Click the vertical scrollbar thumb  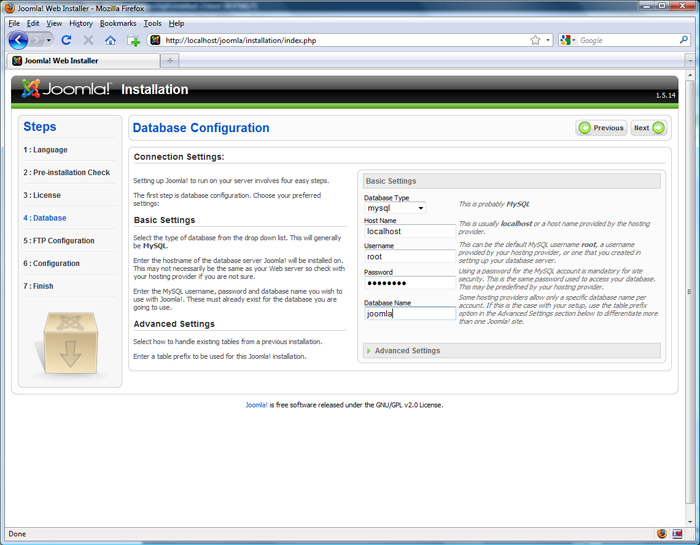click(690, 291)
